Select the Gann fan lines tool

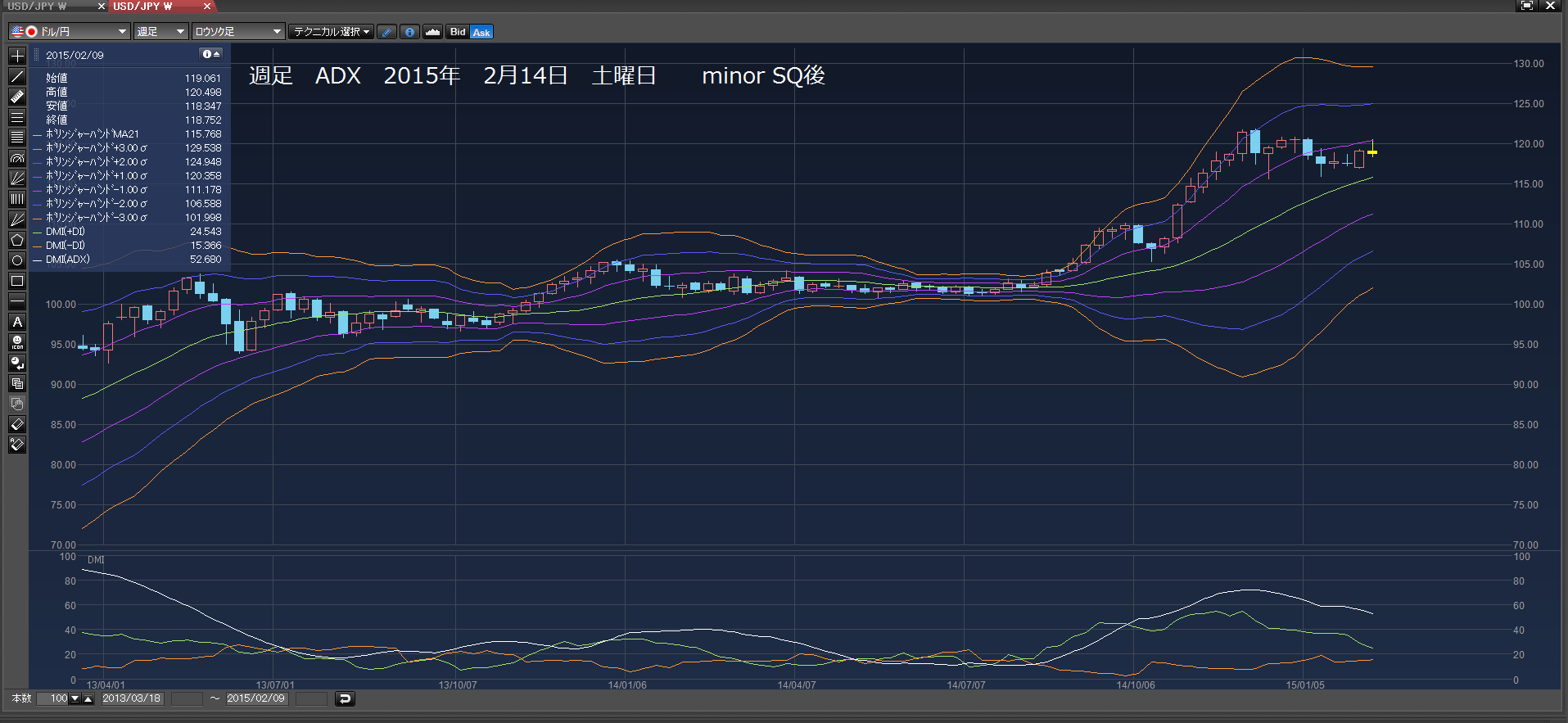click(x=17, y=219)
